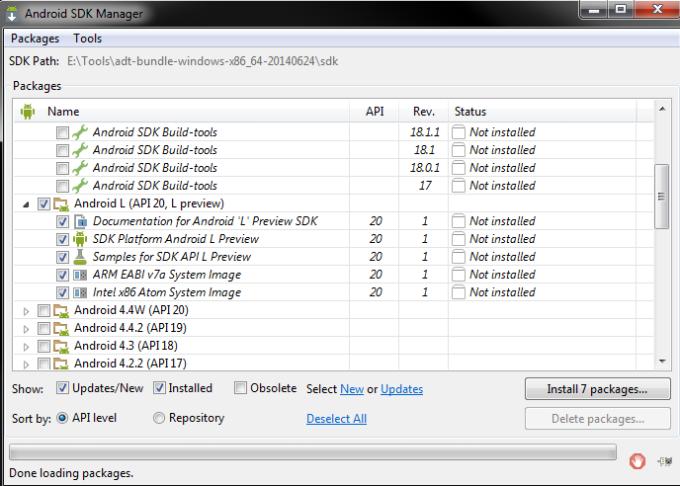
Task: Click the SDK Path text value
Action: (x=203, y=61)
